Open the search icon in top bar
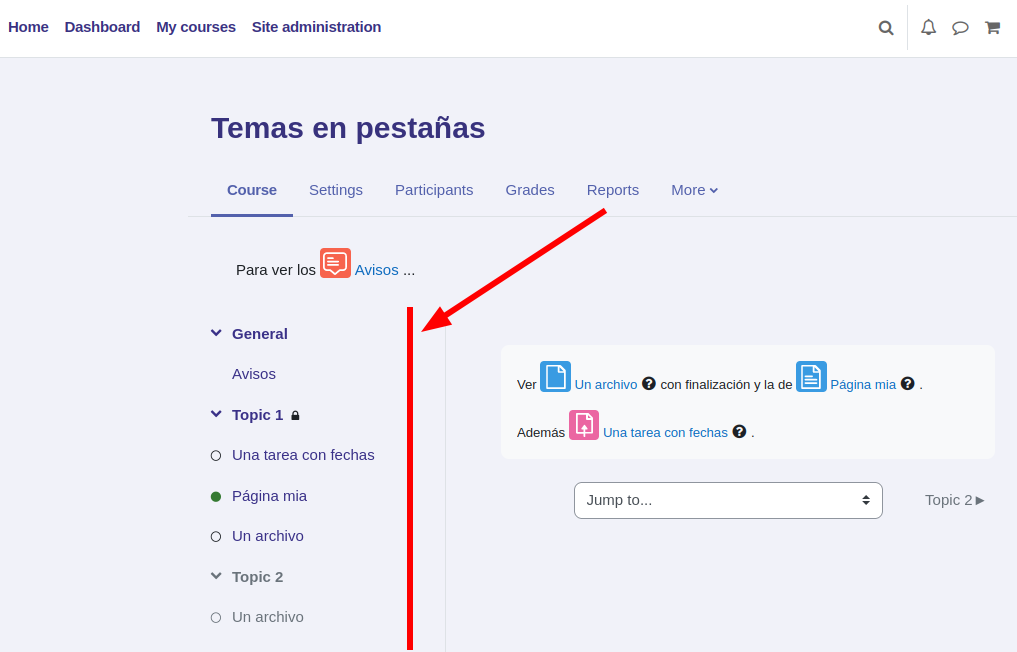 point(886,28)
